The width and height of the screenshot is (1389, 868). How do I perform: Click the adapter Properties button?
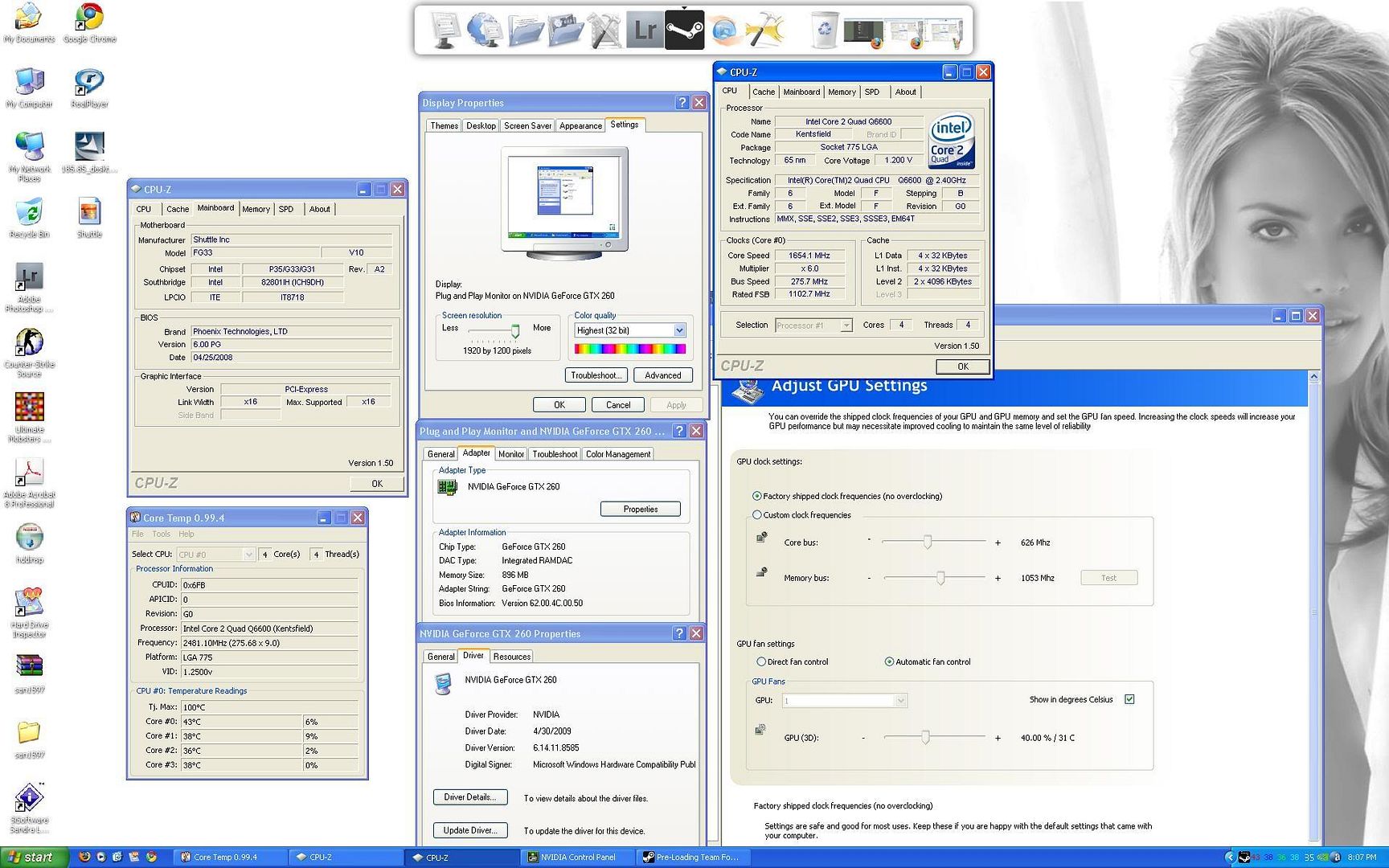[640, 509]
